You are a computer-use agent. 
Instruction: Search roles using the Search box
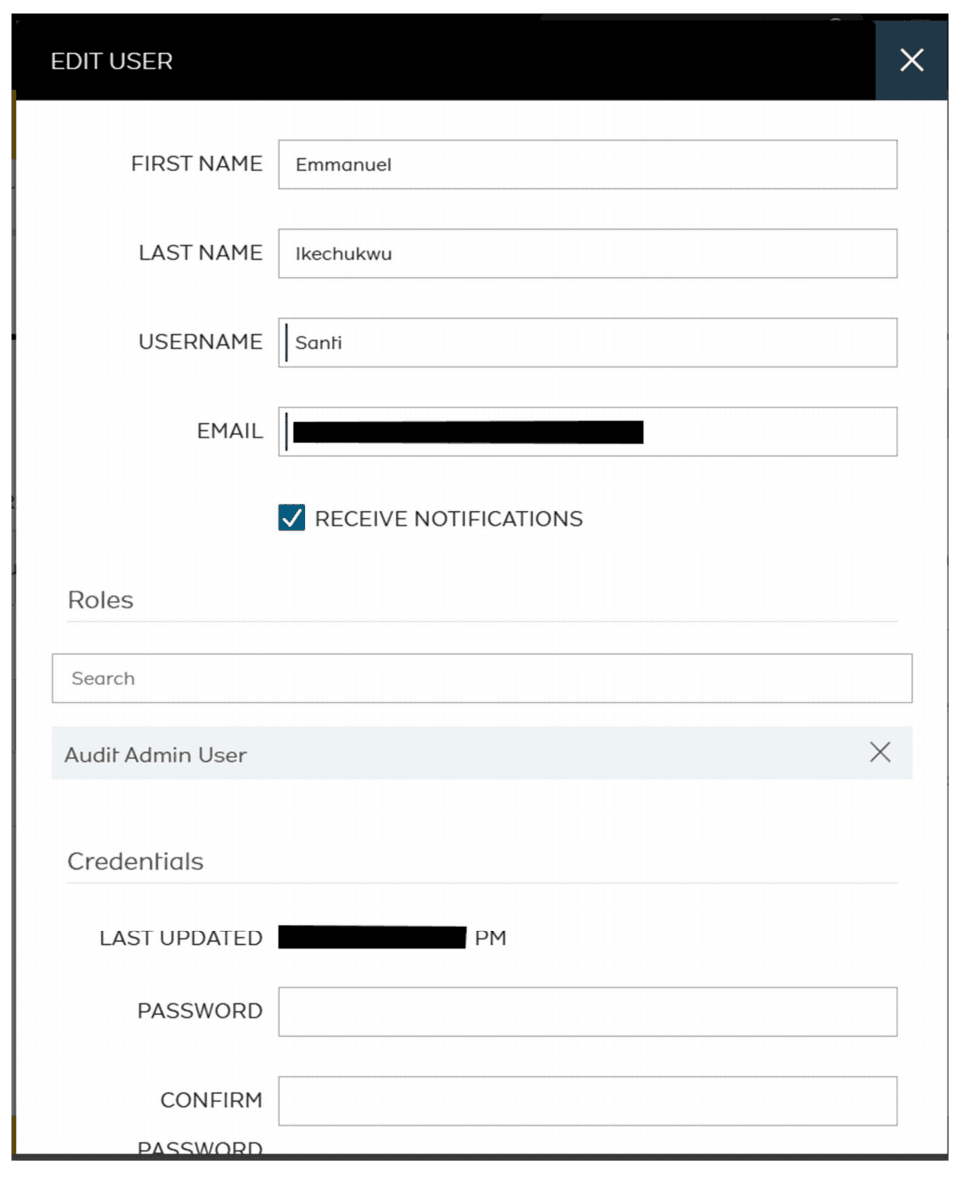tap(482, 678)
